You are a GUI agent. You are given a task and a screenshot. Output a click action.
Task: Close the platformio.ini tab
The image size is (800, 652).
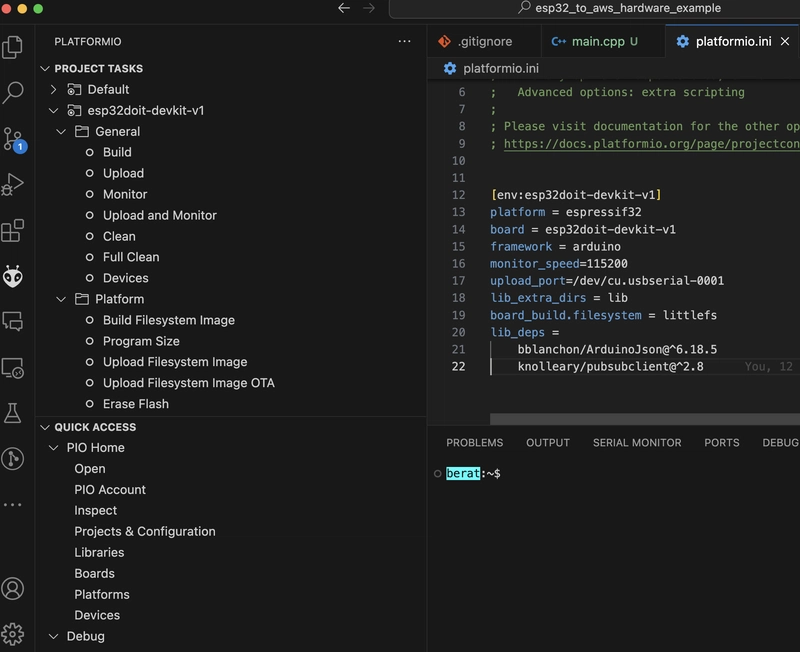click(x=785, y=41)
